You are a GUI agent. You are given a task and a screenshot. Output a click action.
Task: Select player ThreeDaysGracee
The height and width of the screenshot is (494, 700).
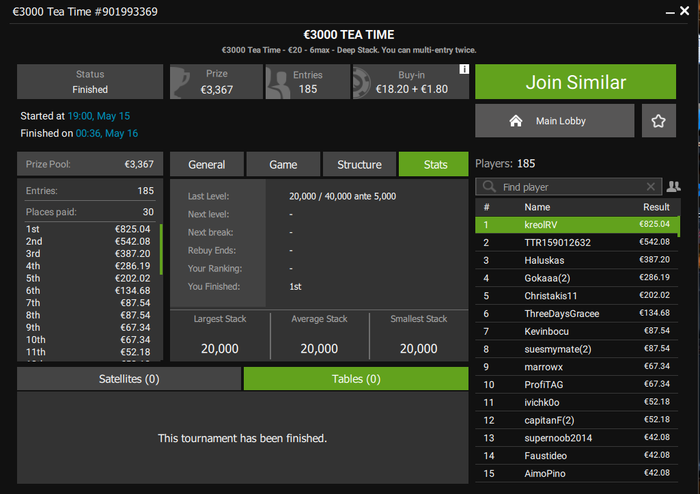click(x=576, y=313)
